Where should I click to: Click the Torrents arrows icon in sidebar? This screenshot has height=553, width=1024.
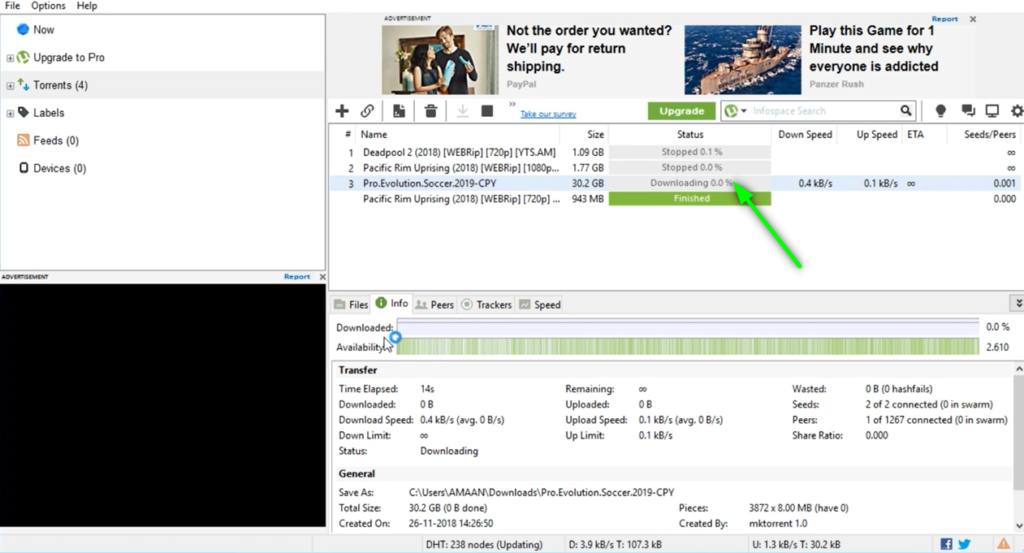(24, 84)
